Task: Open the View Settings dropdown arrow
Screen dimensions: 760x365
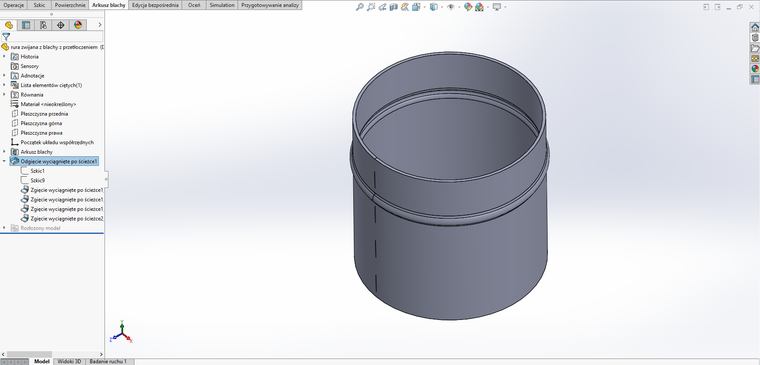Action: (x=505, y=7)
